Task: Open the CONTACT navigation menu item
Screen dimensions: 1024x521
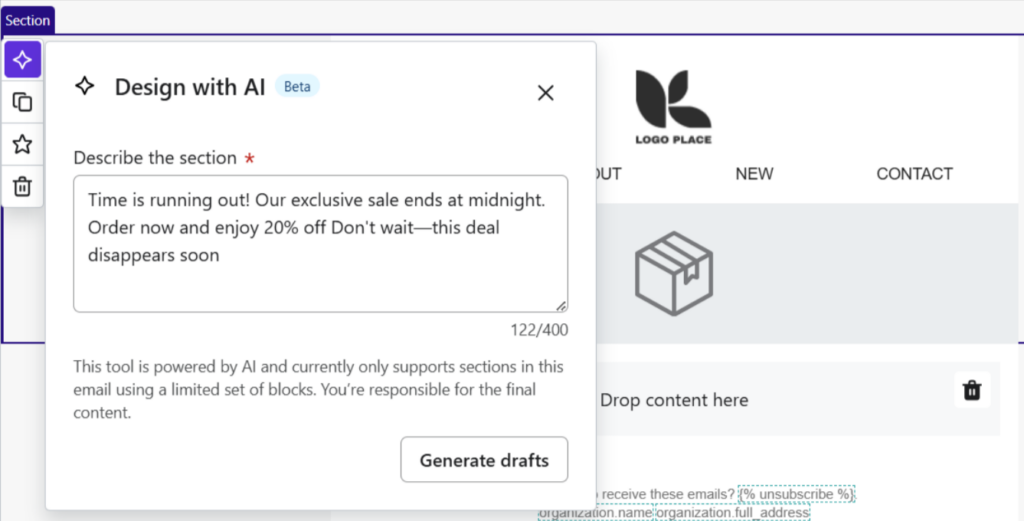Action: pyautogui.click(x=914, y=174)
